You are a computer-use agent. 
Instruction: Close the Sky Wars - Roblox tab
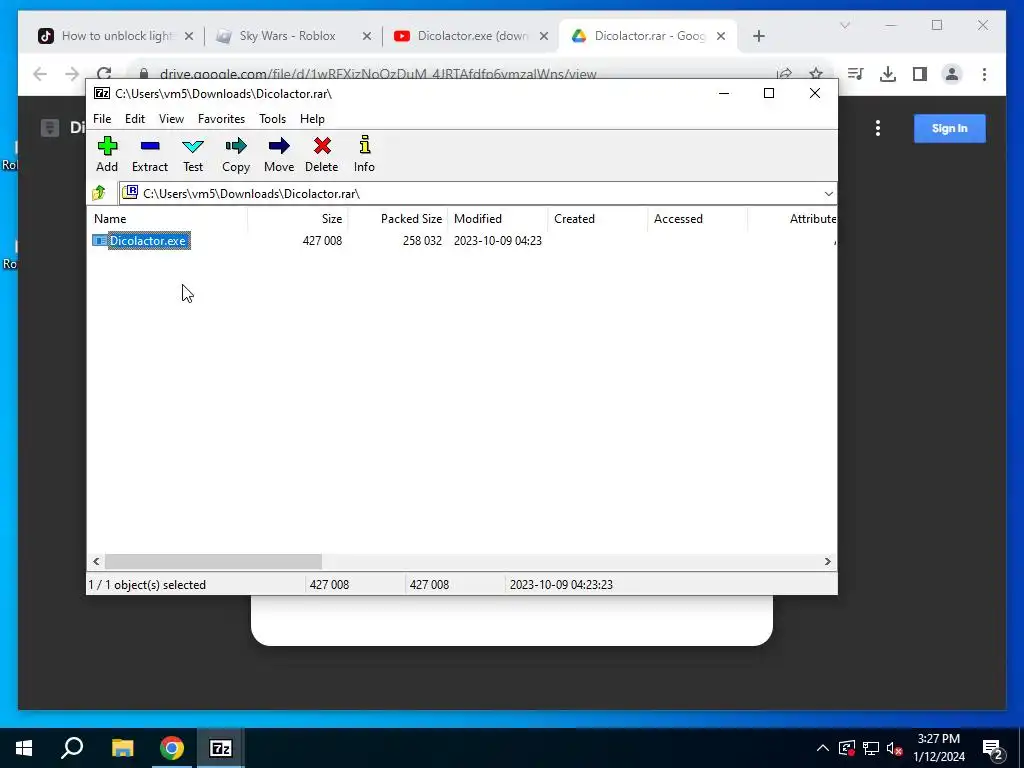click(366, 36)
